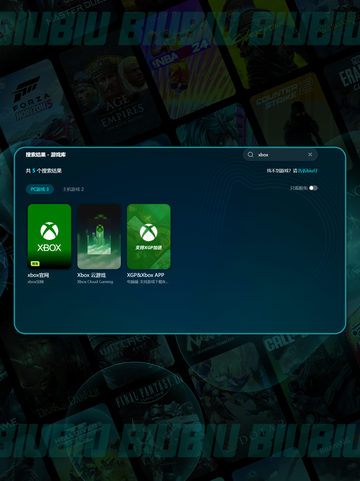Toggle the show-free-only switch
Screen dimensions: 360x481
(313, 188)
